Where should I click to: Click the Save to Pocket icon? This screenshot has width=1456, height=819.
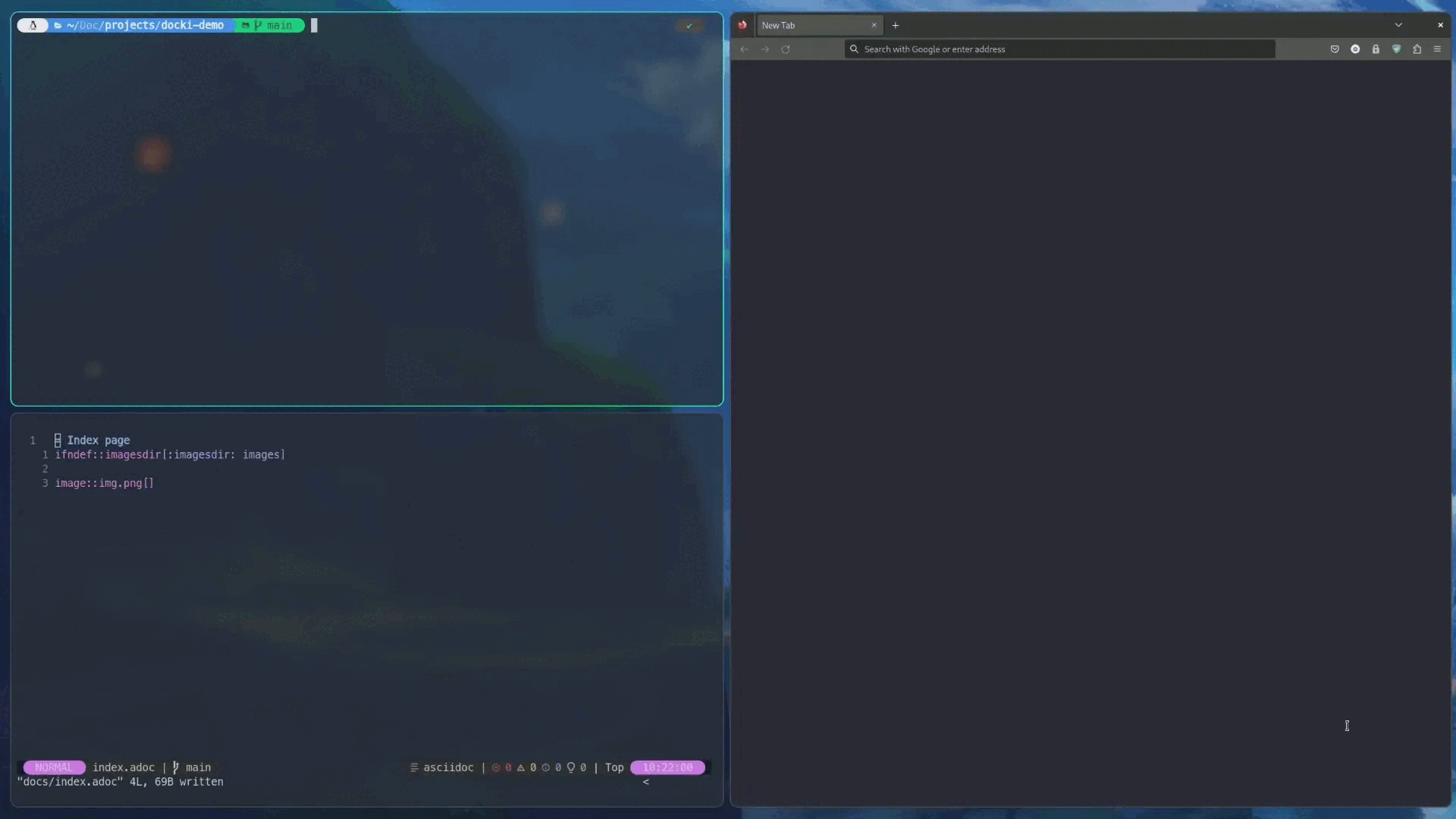1335,49
